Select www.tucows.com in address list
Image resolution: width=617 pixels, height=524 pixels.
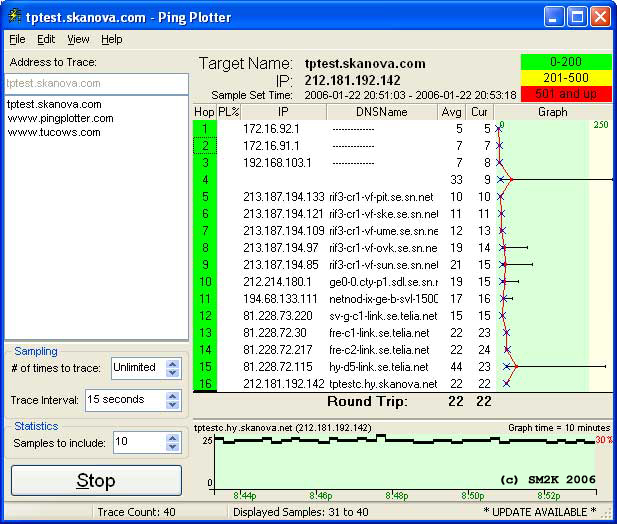point(54,133)
